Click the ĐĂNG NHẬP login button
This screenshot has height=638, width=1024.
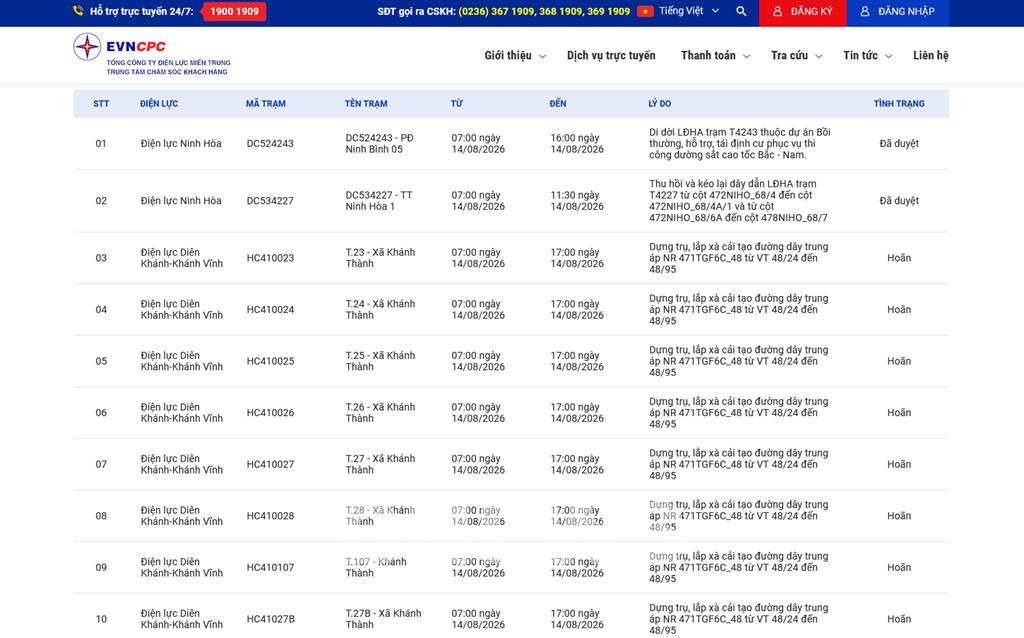point(898,12)
